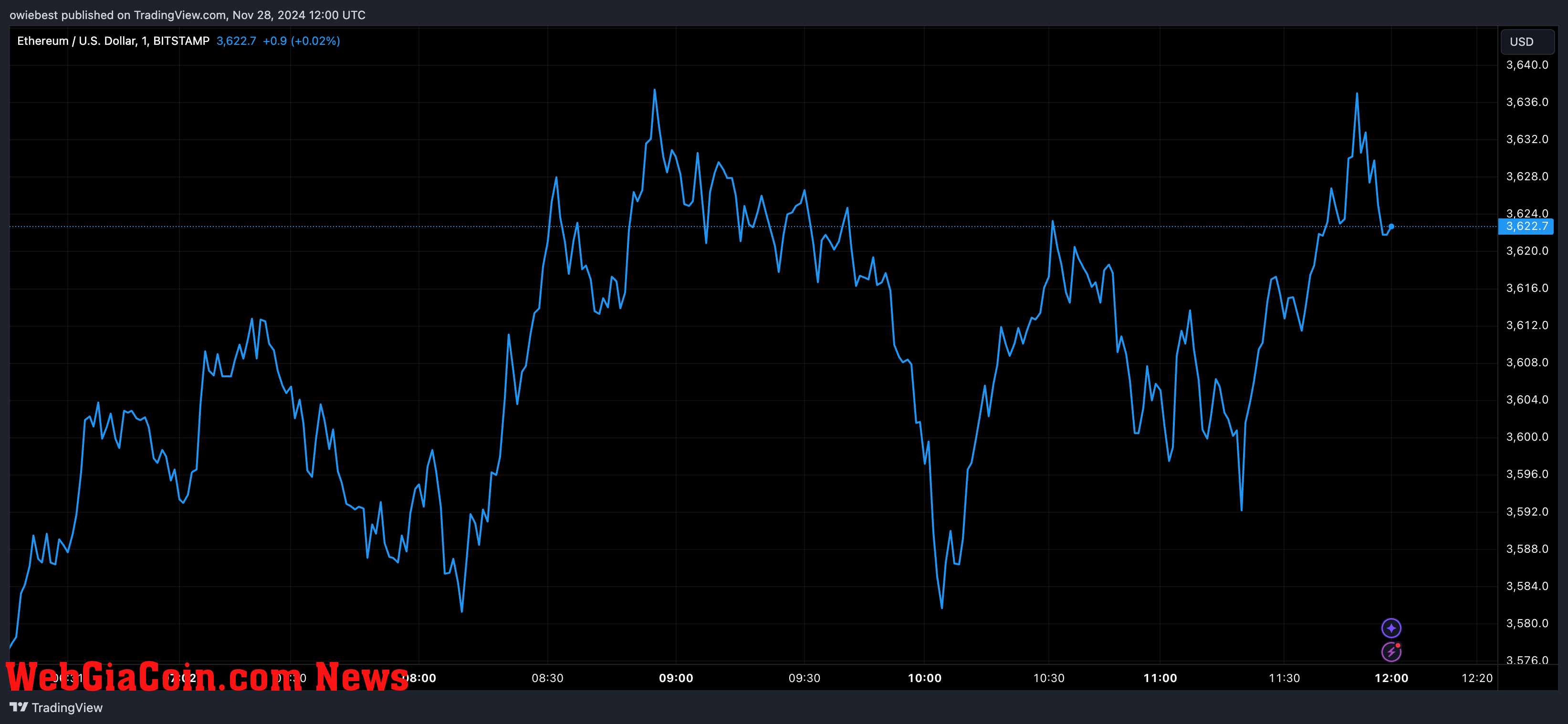Click the 3,580.0 price axis label
Viewport: 1568px width, 724px height.
click(1527, 623)
